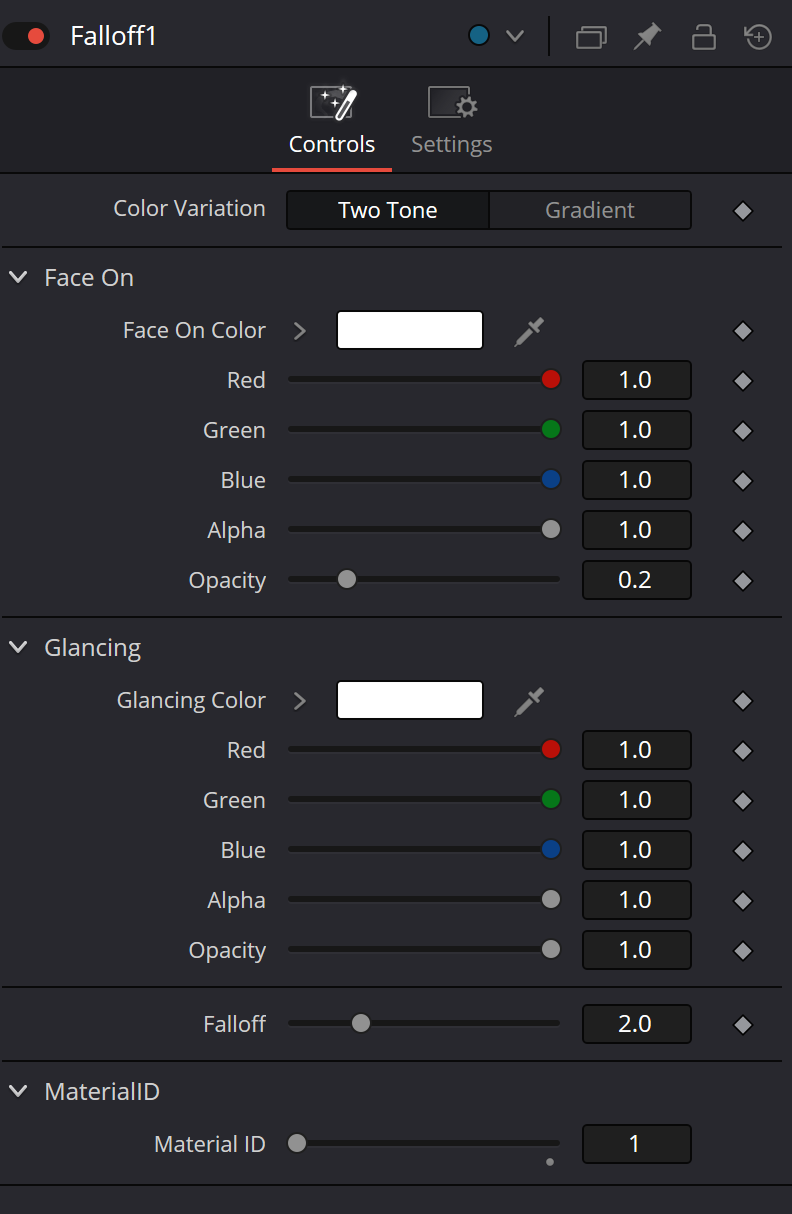This screenshot has height=1214, width=792.
Task: Adjust the Glancing Alpha slider
Action: pyautogui.click(x=424, y=900)
